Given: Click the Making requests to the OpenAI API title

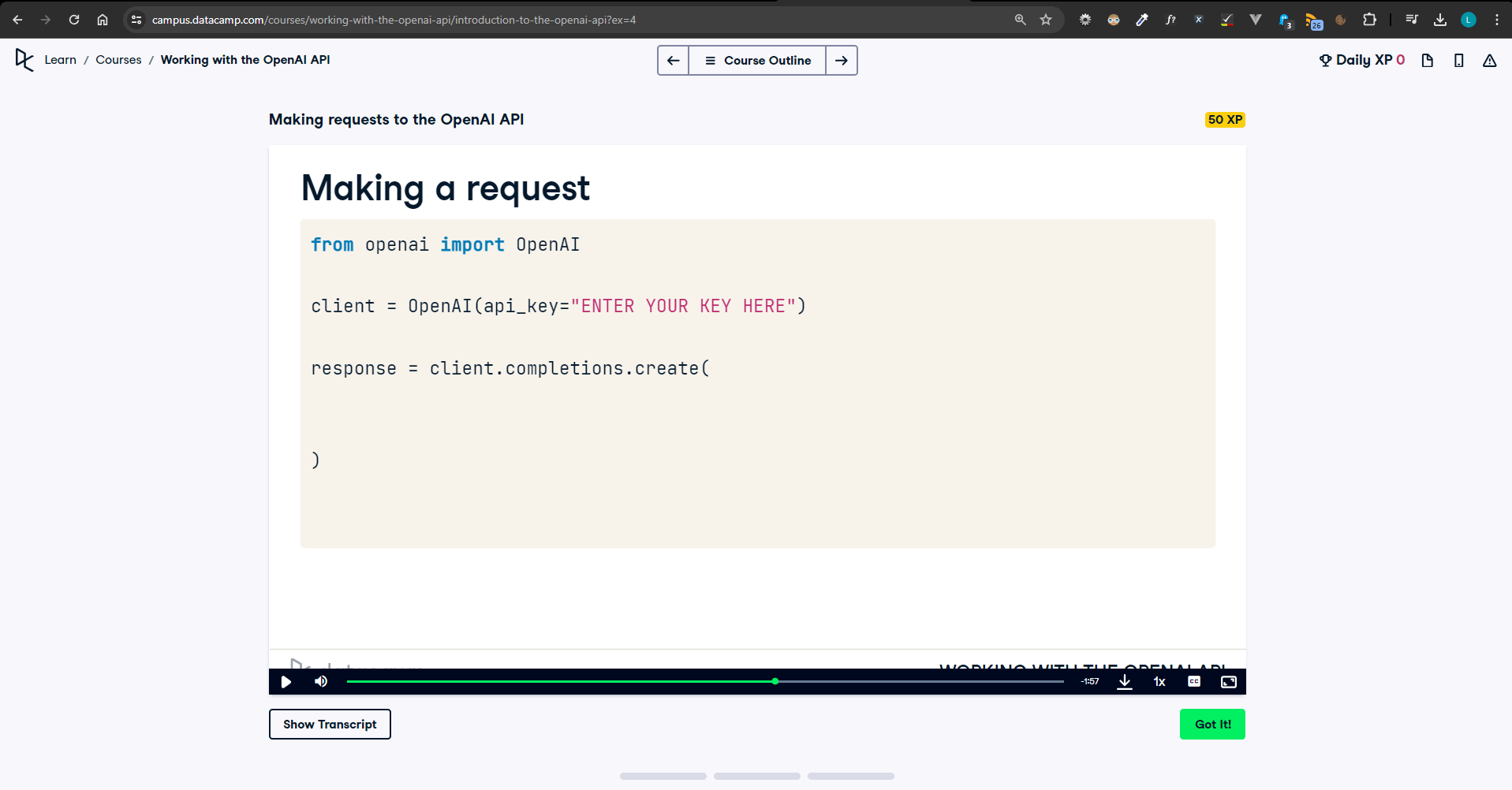Looking at the screenshot, I should pyautogui.click(x=396, y=120).
